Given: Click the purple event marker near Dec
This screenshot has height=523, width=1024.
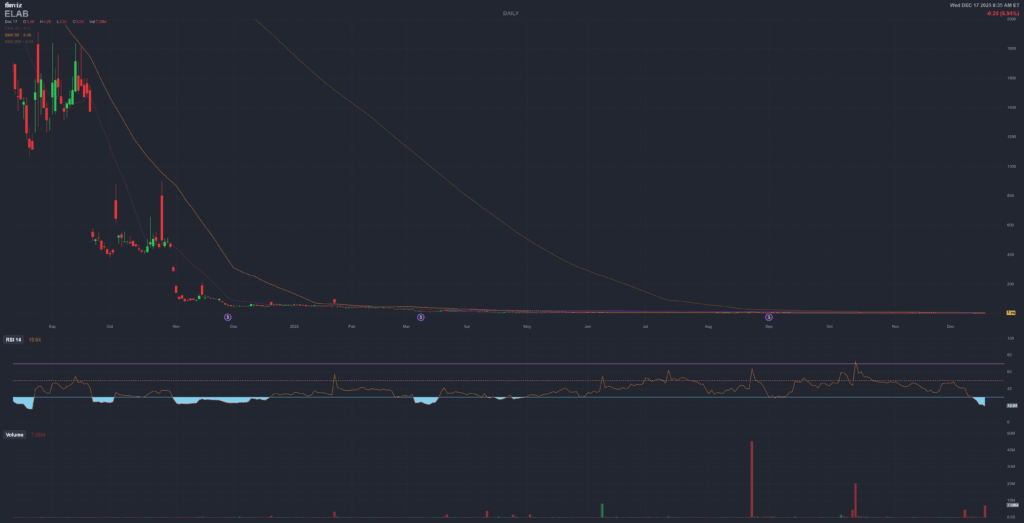Looking at the screenshot, I should pyautogui.click(x=228, y=317).
